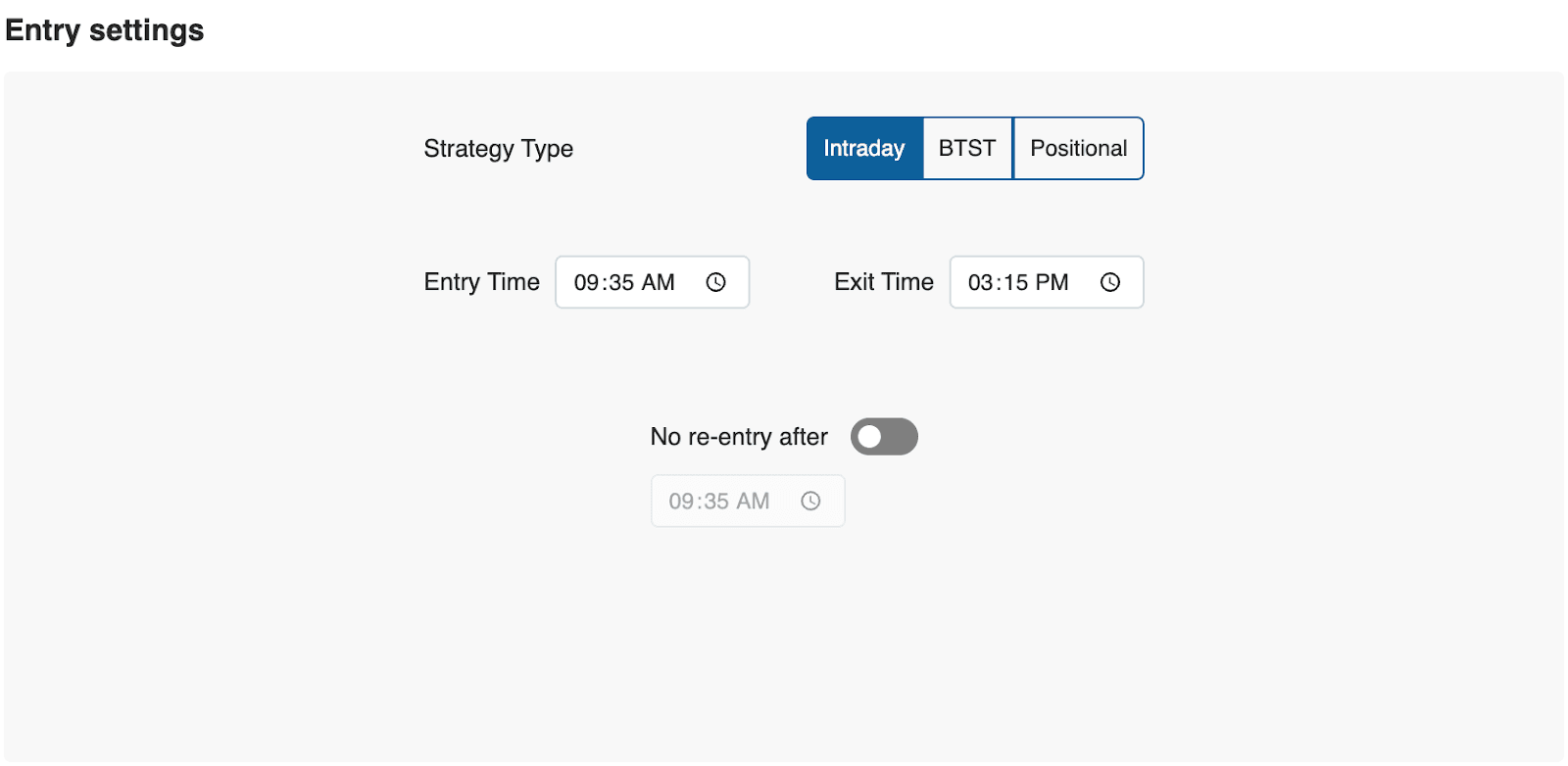This screenshot has width=1568, height=766.
Task: Click the clock icon under No re-entry after
Action: tap(810, 502)
